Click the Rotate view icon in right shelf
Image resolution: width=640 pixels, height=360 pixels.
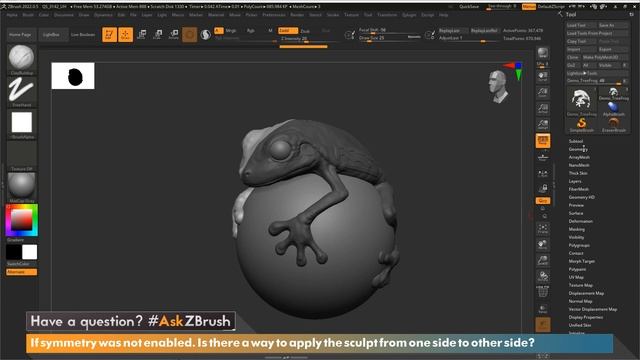click(542, 276)
